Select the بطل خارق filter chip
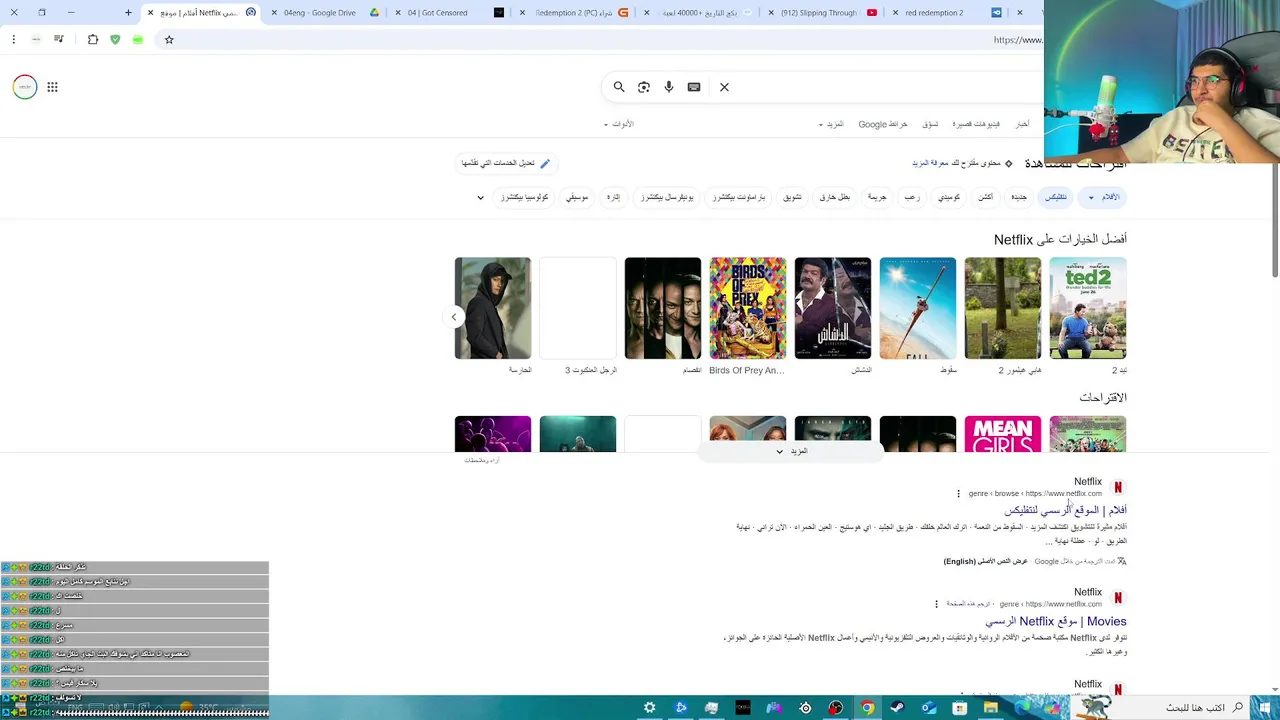 point(834,198)
